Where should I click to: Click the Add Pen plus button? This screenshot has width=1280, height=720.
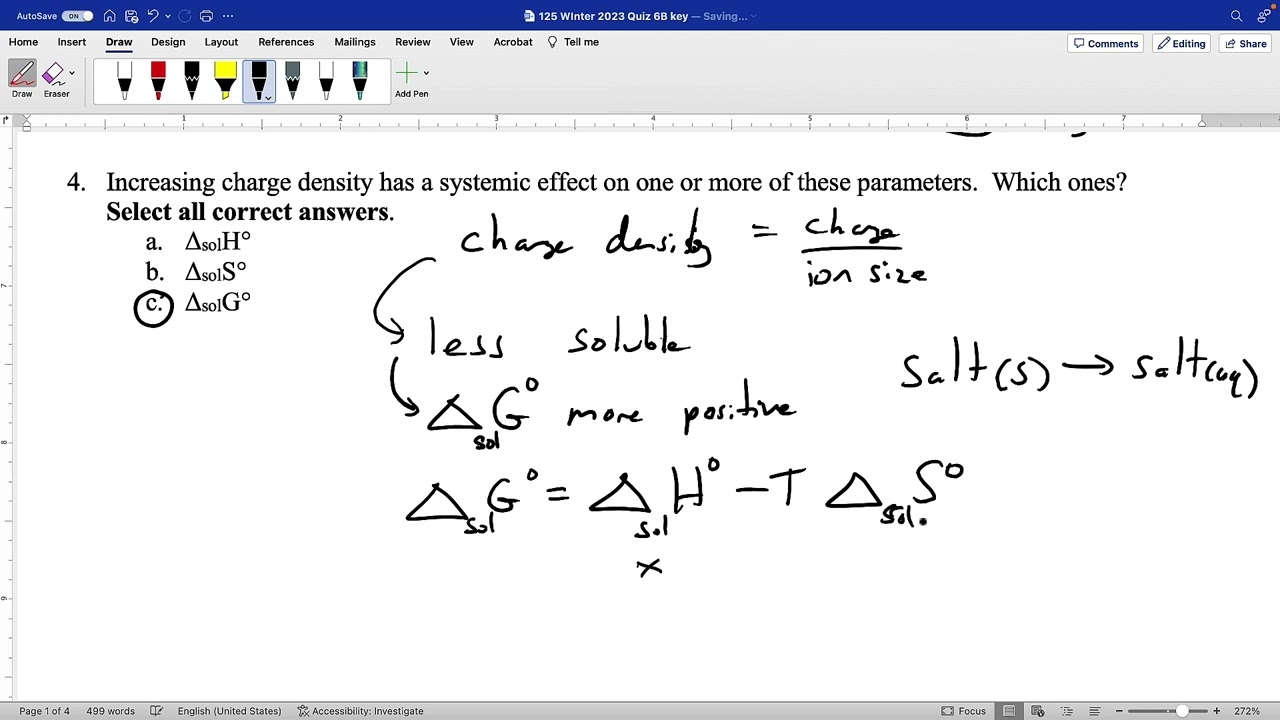[x=407, y=73]
